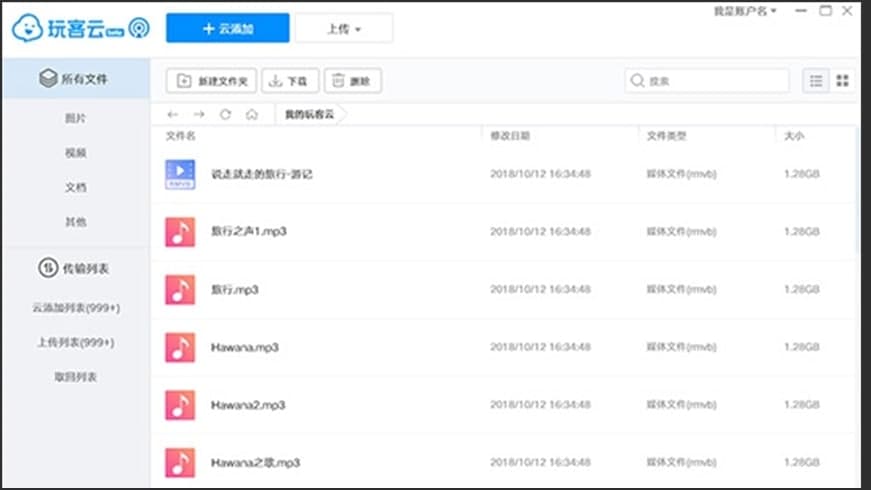Click the size of 旅行.mp3 row

click(802, 289)
